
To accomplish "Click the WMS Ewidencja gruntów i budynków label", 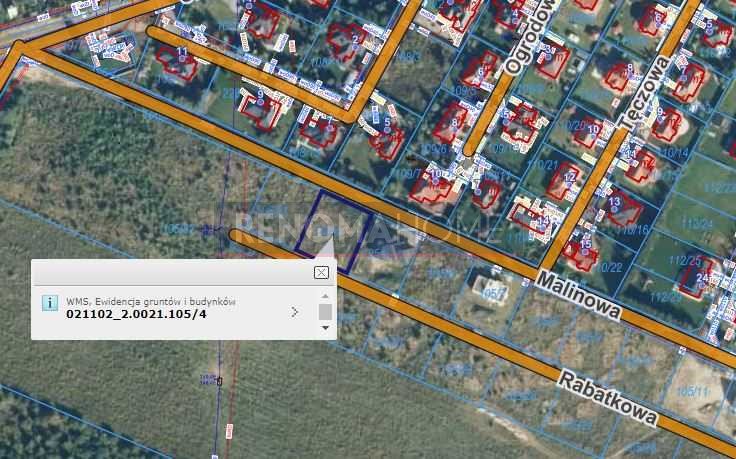I will click(x=150, y=300).
